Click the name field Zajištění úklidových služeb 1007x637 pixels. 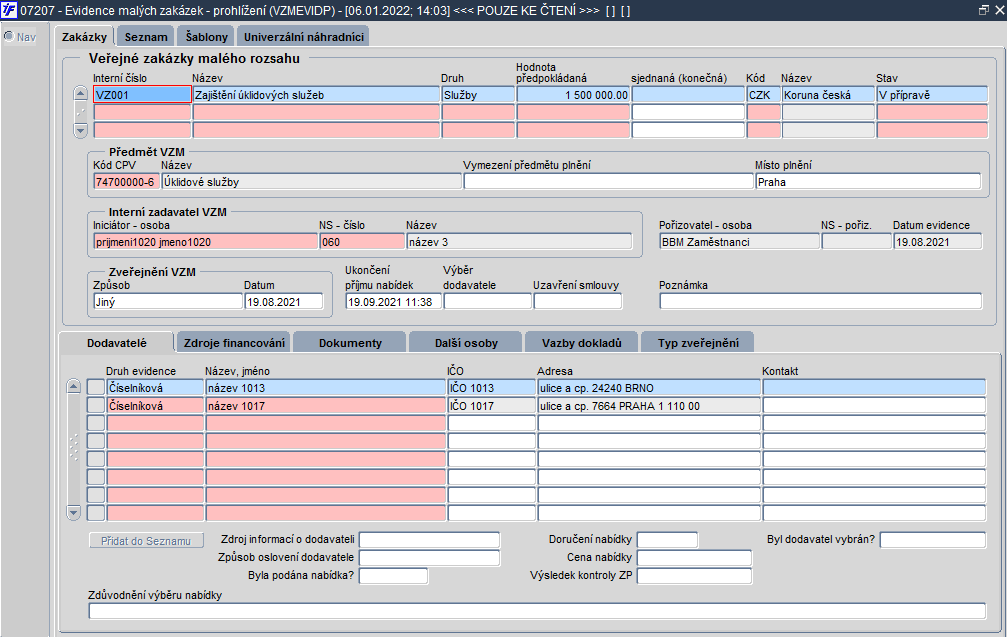(x=316, y=94)
